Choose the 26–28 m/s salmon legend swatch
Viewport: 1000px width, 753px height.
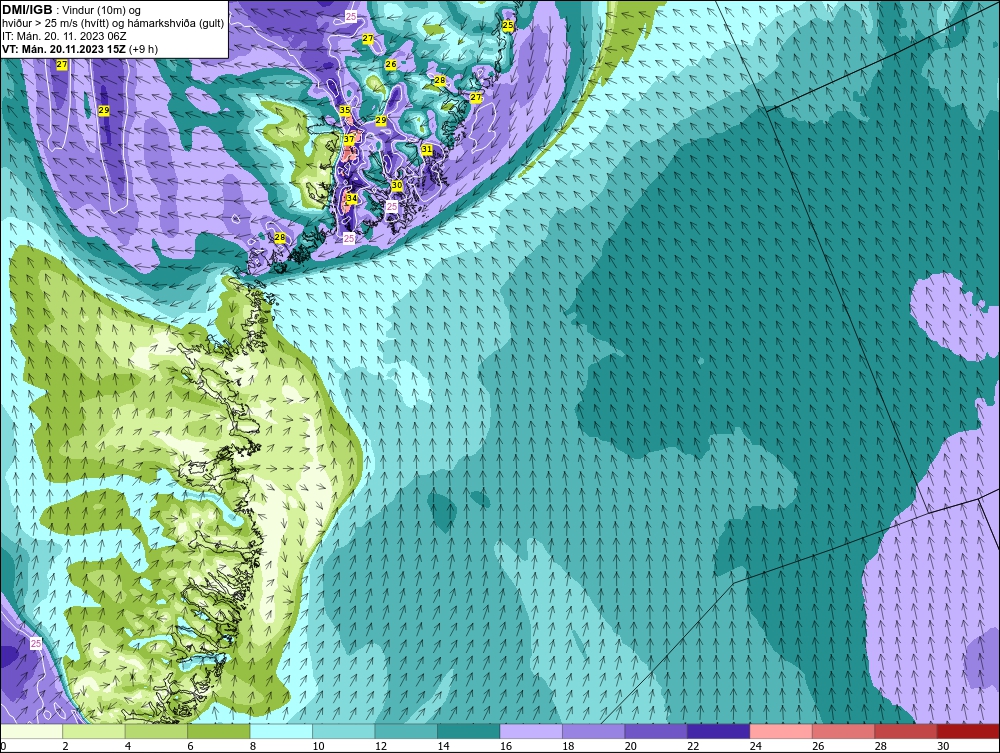click(x=844, y=731)
